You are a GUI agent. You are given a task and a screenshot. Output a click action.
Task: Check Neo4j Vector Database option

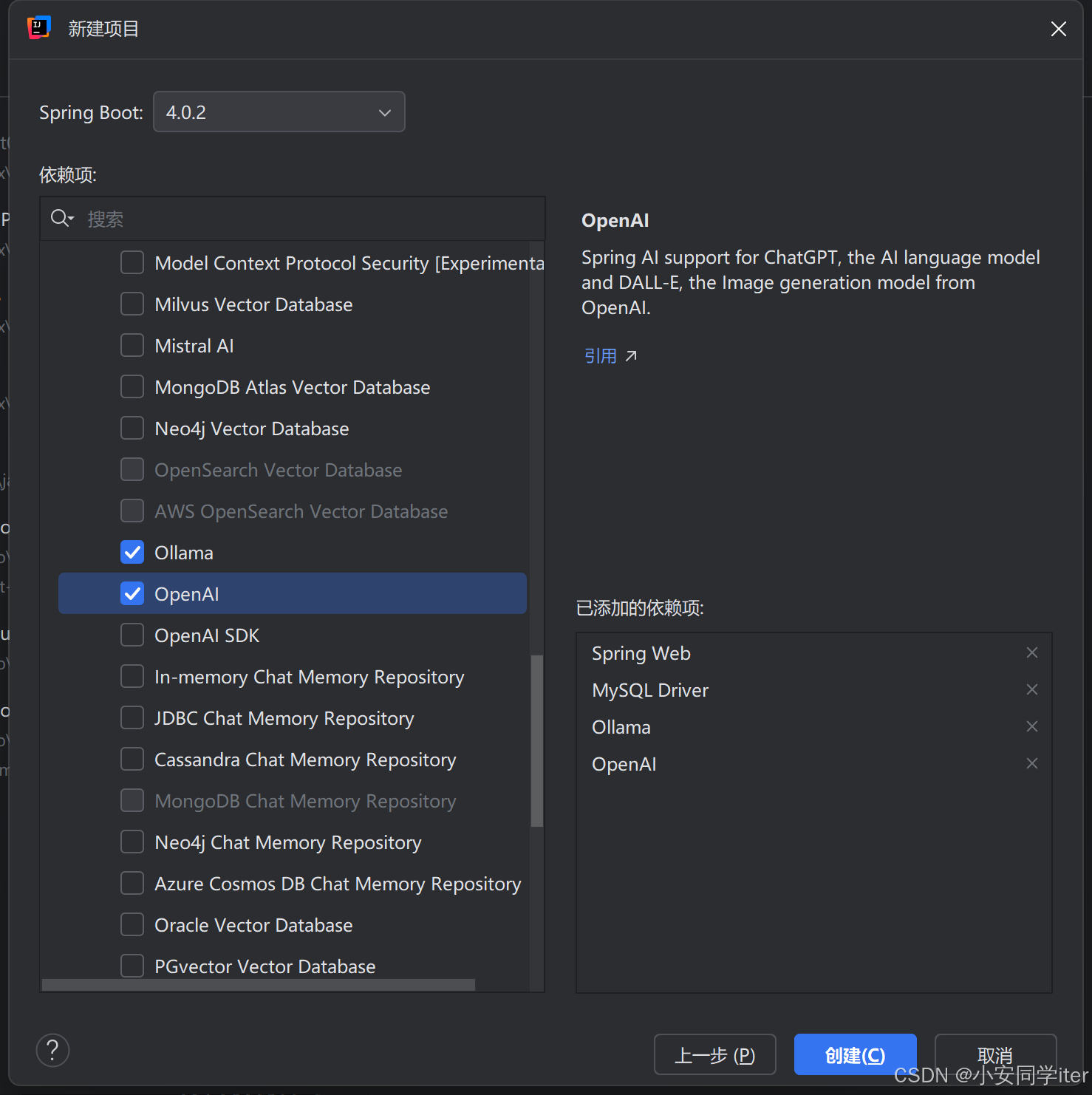[x=132, y=428]
